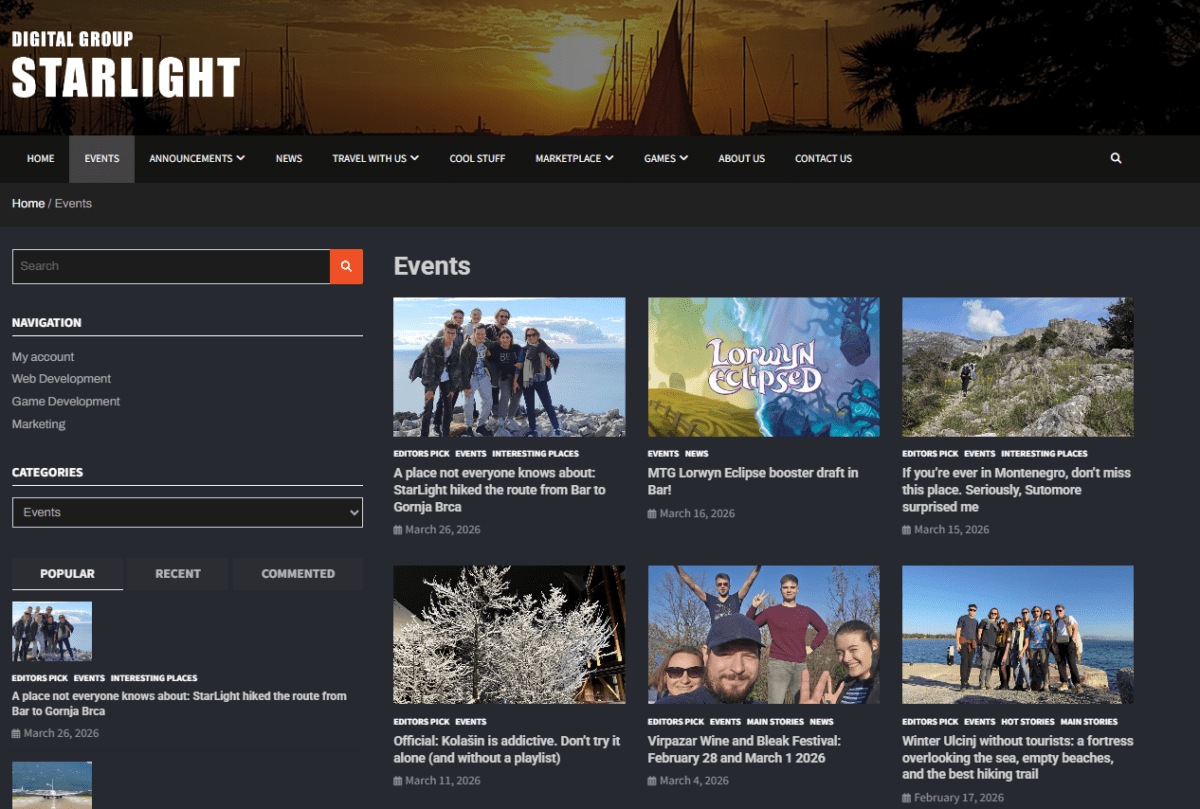Open My account in the sidebar

click(43, 357)
